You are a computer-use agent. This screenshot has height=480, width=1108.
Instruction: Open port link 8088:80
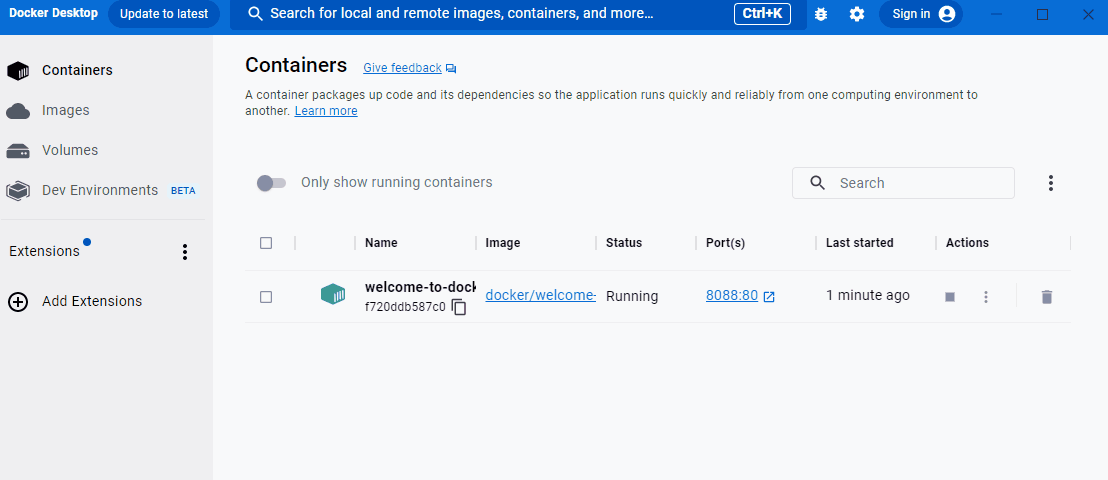point(732,296)
